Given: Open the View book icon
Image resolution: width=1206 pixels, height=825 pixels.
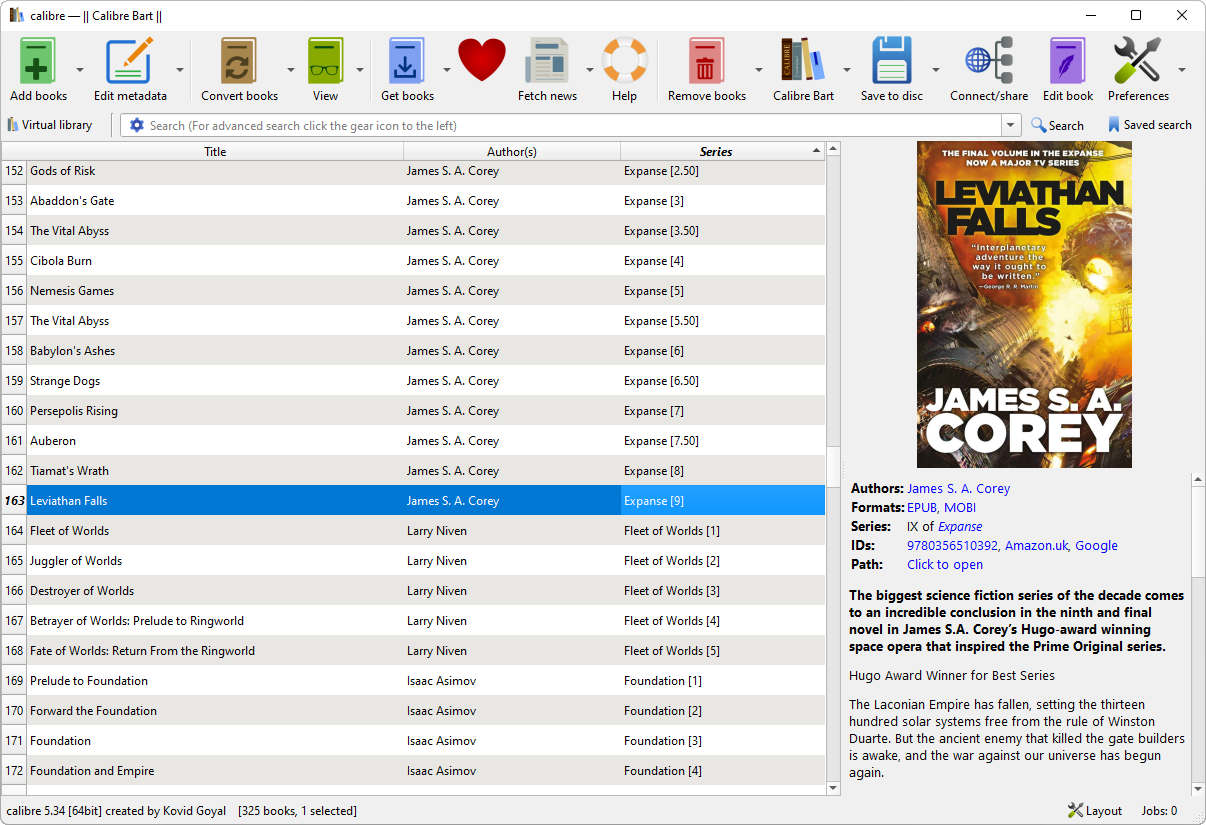Looking at the screenshot, I should point(325,61).
